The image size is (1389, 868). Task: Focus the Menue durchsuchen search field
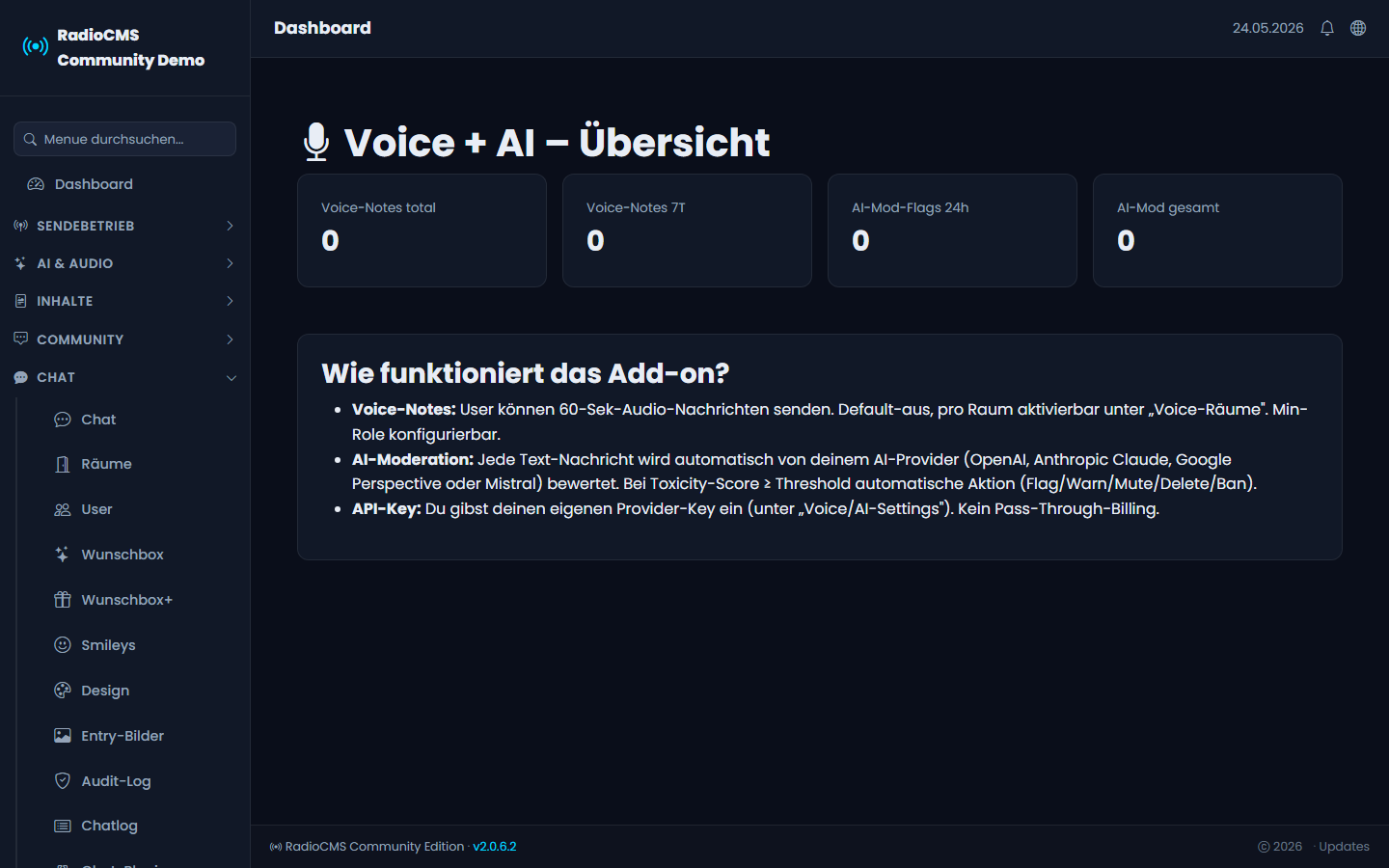(124, 139)
